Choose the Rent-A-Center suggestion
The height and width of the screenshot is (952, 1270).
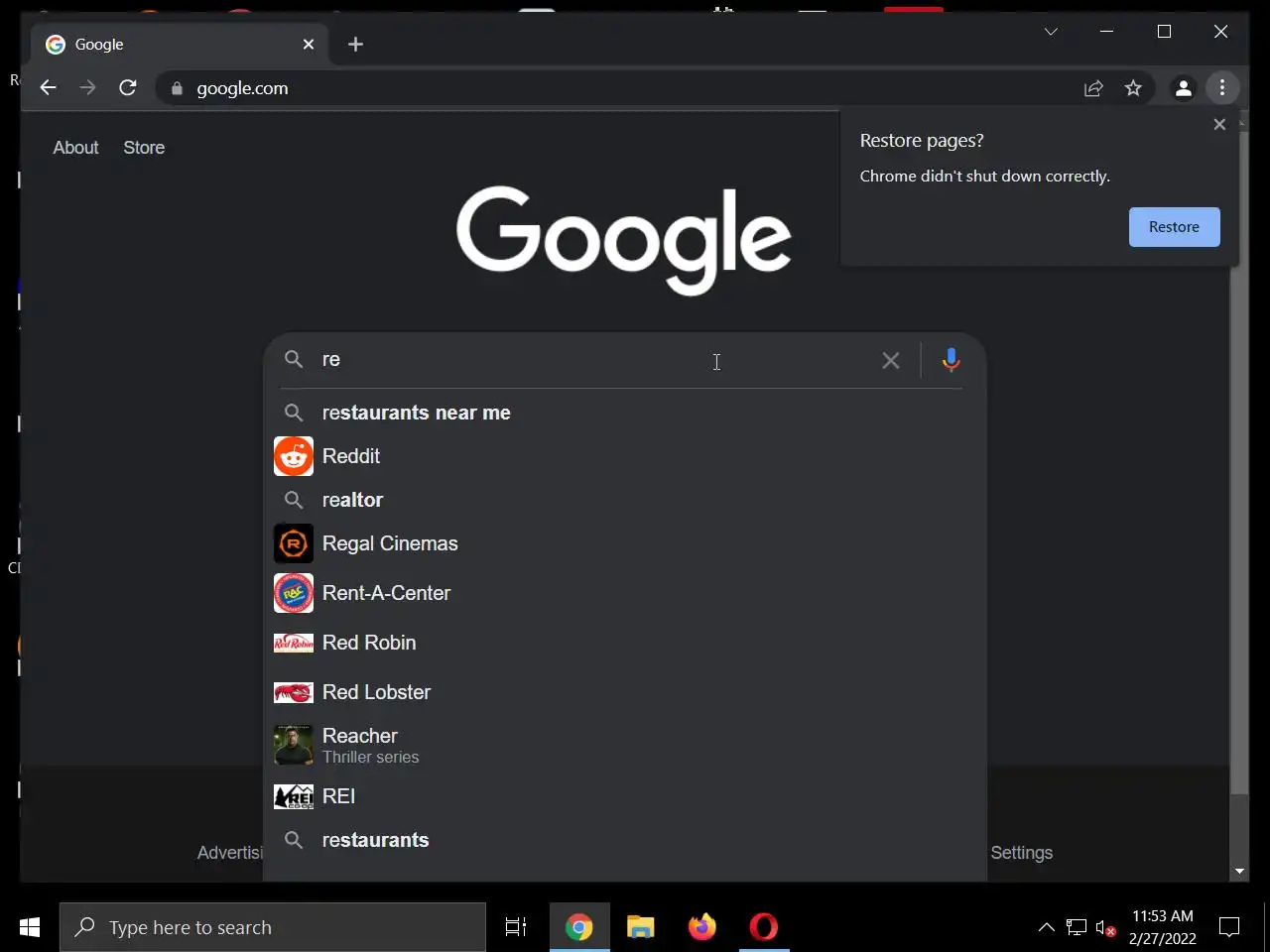pyautogui.click(x=625, y=593)
